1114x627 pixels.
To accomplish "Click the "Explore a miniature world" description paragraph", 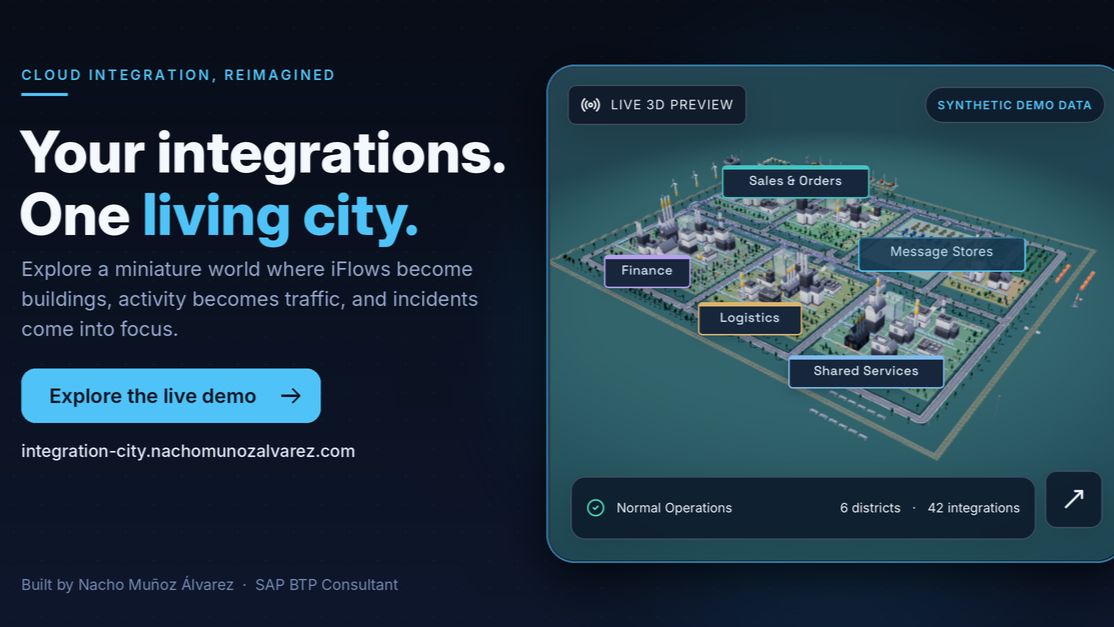I will pos(249,299).
